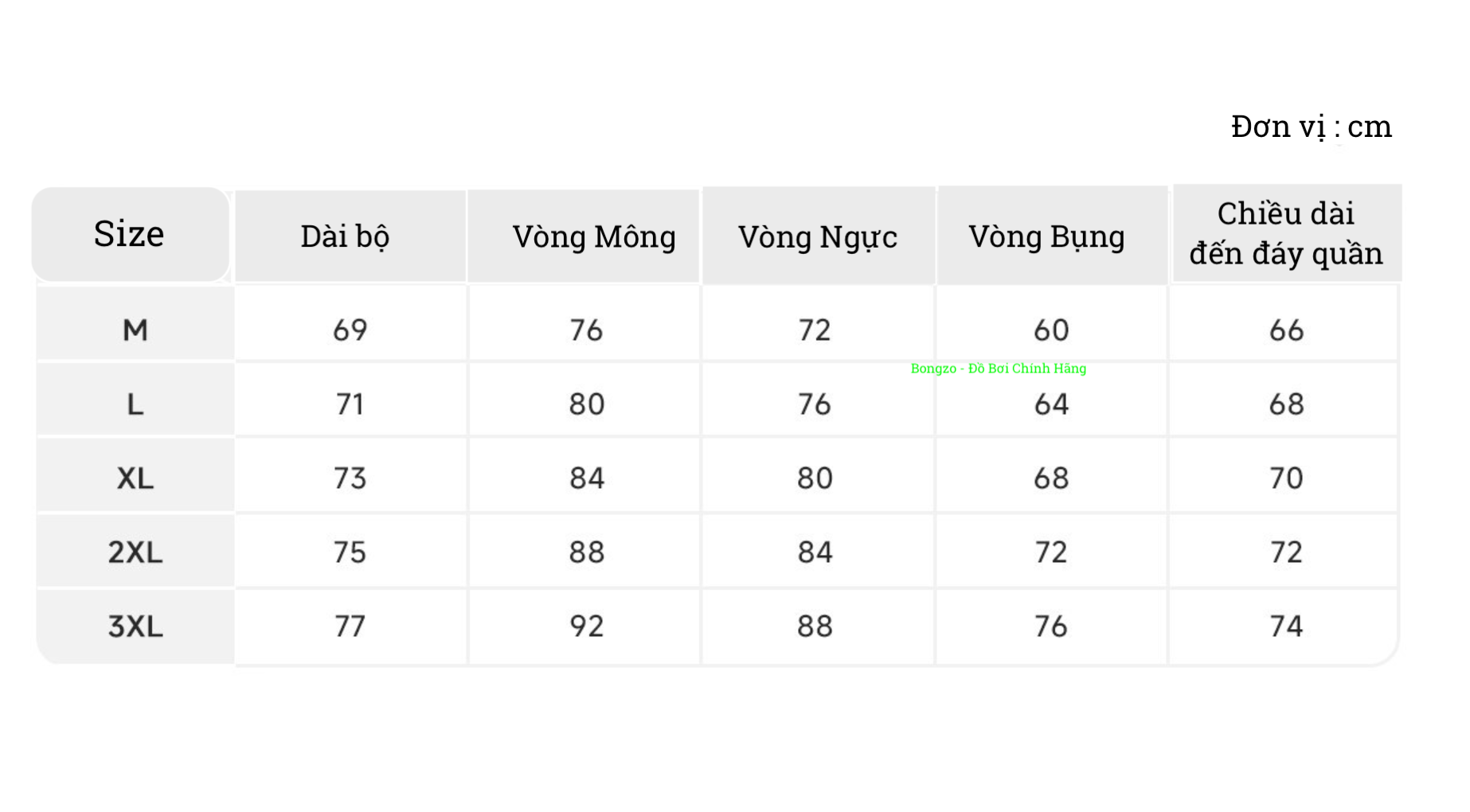Screen dimensions: 1470x812
Task: Click the XL size row label
Action: click(135, 478)
